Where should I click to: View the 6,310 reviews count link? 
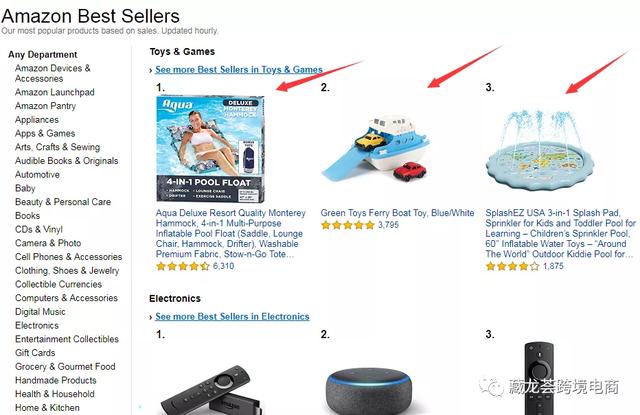click(223, 266)
